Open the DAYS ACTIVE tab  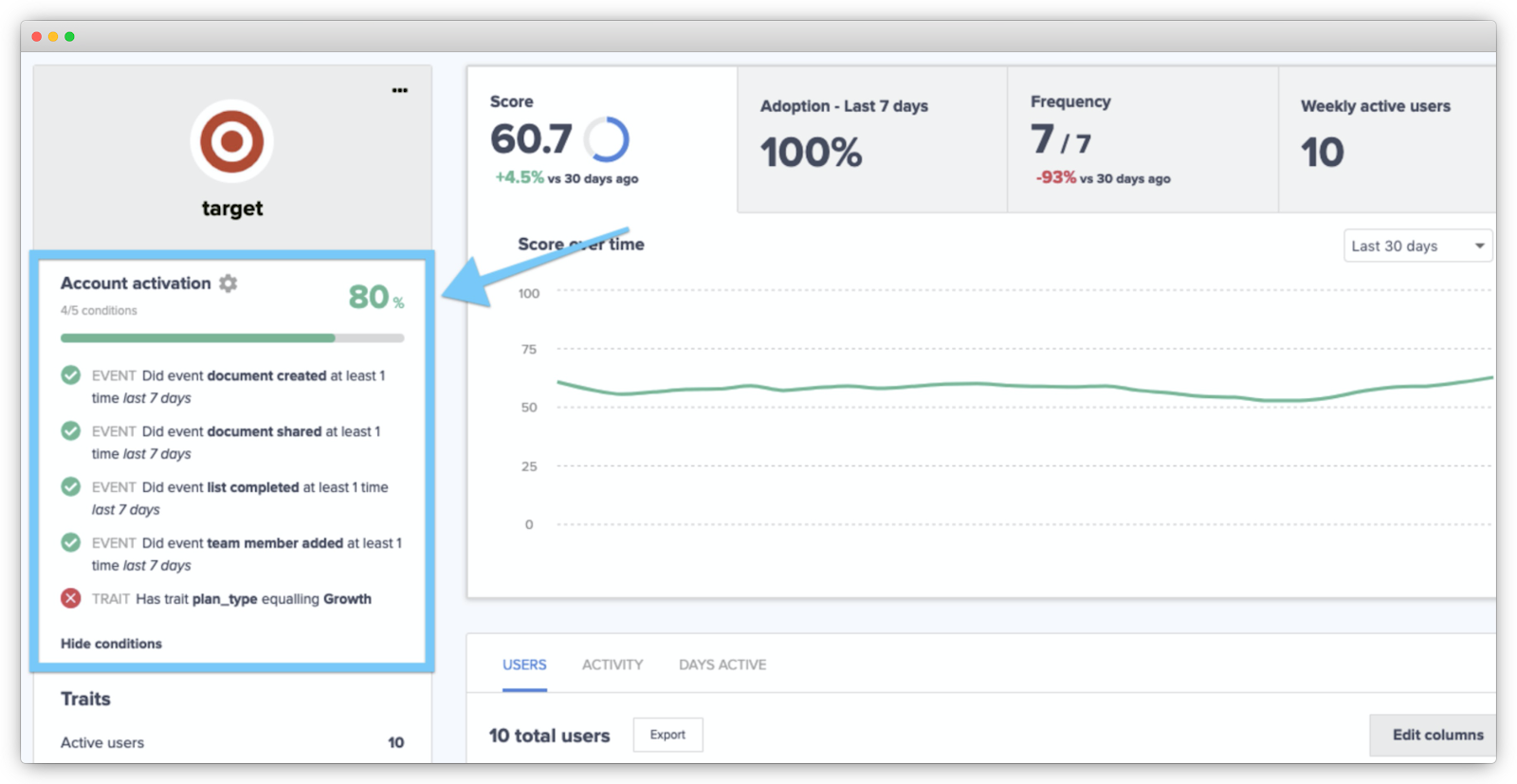(722, 665)
